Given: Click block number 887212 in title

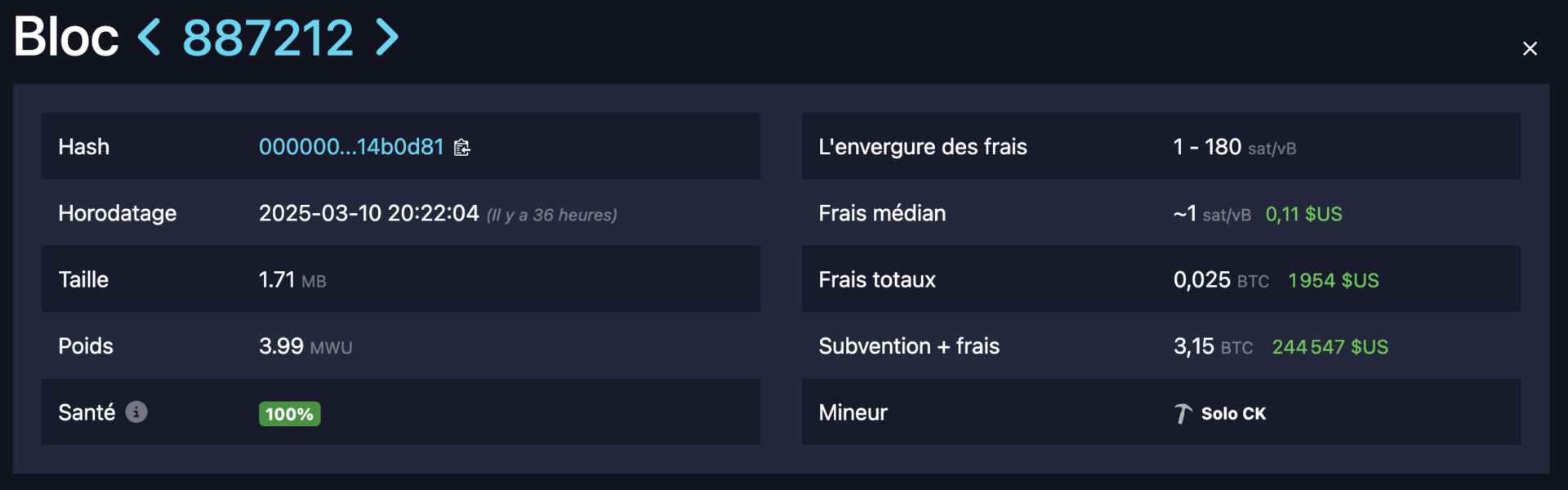Looking at the screenshot, I should click(268, 38).
